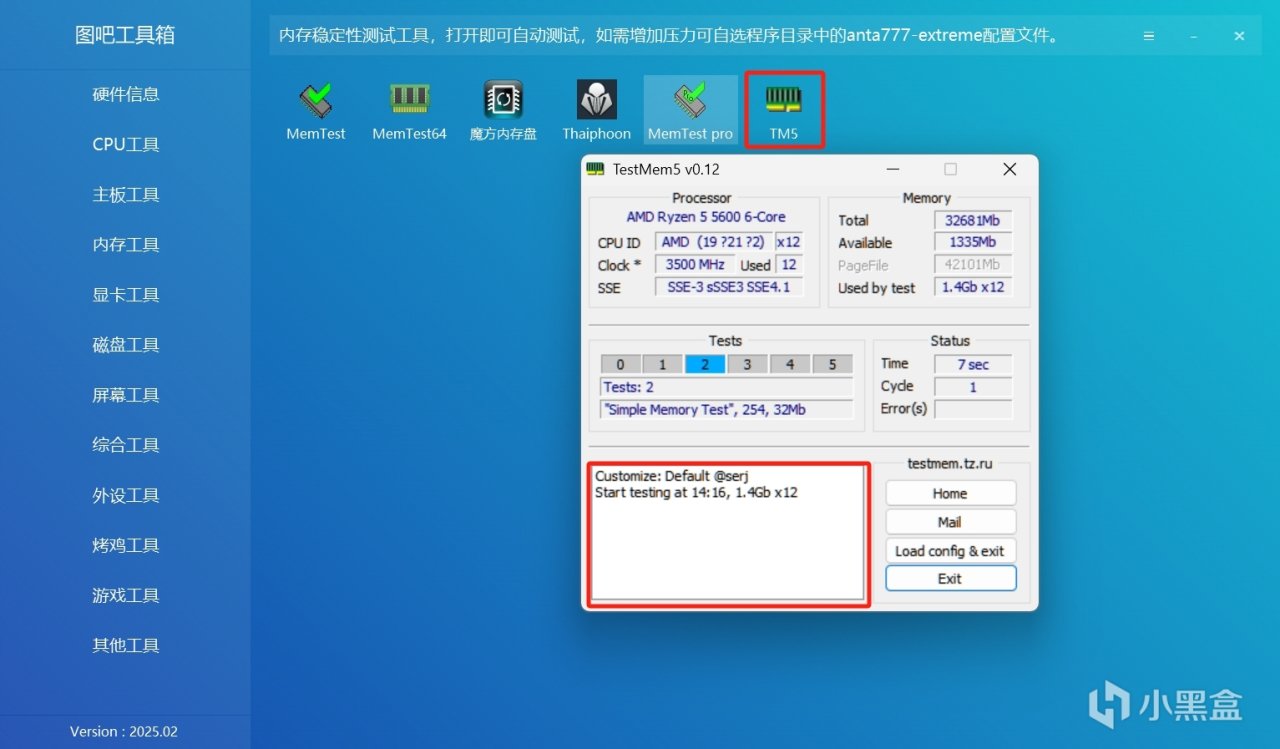Click the tool description text about anta777-extreme
This screenshot has height=749, width=1280.
click(669, 36)
